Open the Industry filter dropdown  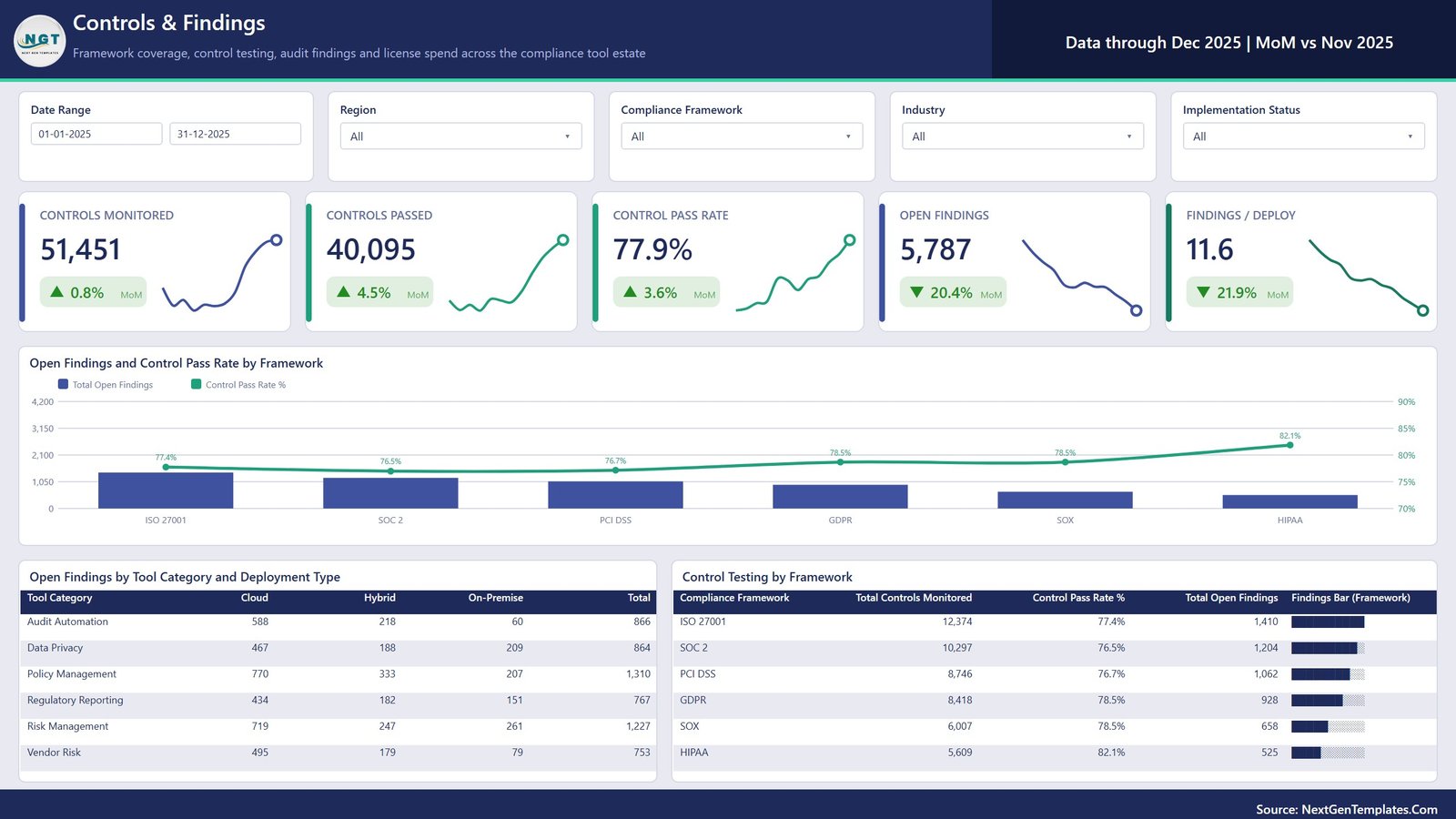[1023, 136]
